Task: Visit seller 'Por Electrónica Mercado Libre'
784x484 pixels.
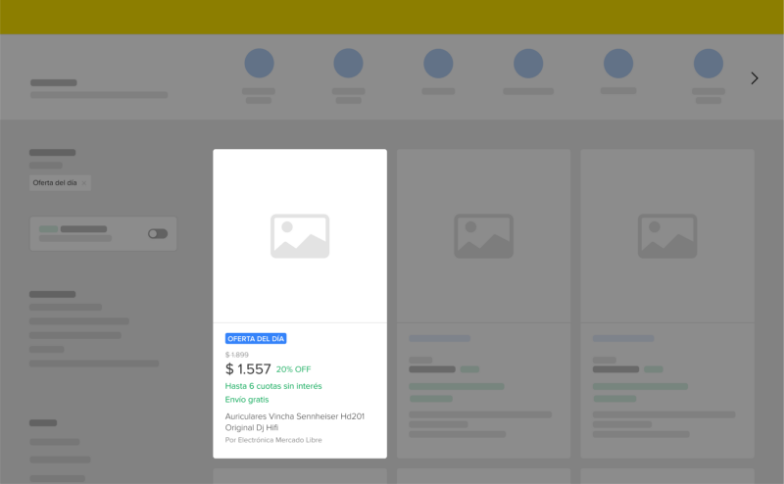Action: (x=274, y=440)
